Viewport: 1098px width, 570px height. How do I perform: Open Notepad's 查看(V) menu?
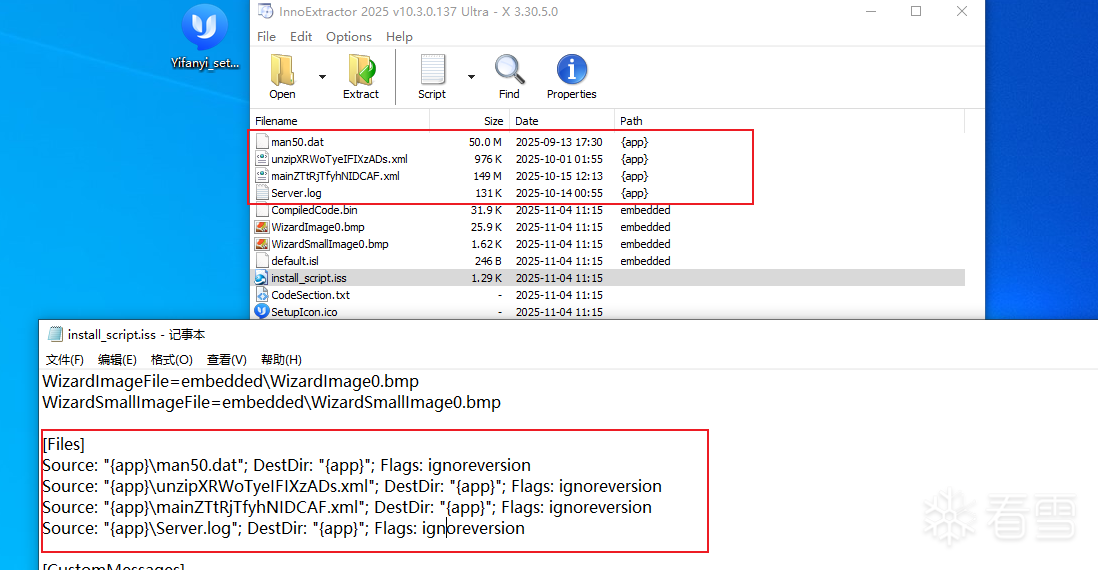pos(226,359)
